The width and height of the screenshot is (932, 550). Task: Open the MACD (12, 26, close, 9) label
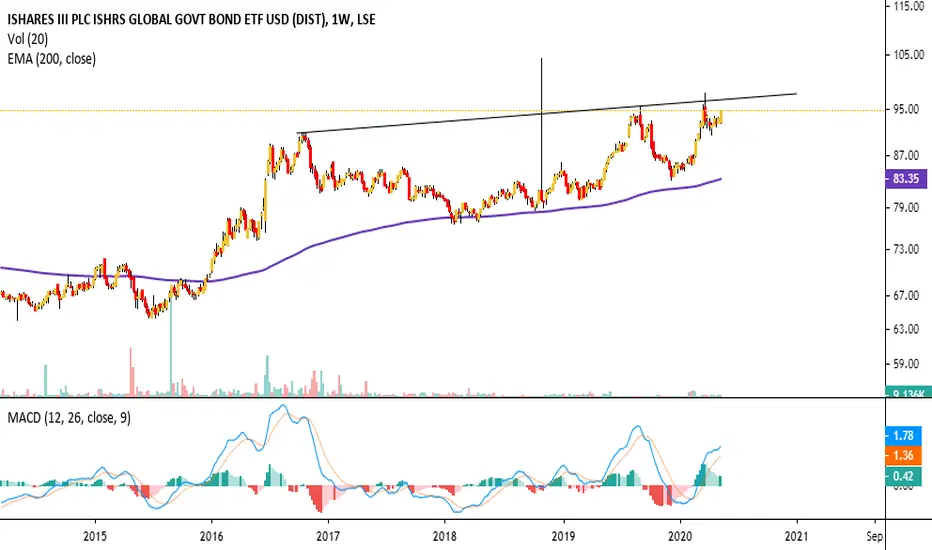coord(69,418)
